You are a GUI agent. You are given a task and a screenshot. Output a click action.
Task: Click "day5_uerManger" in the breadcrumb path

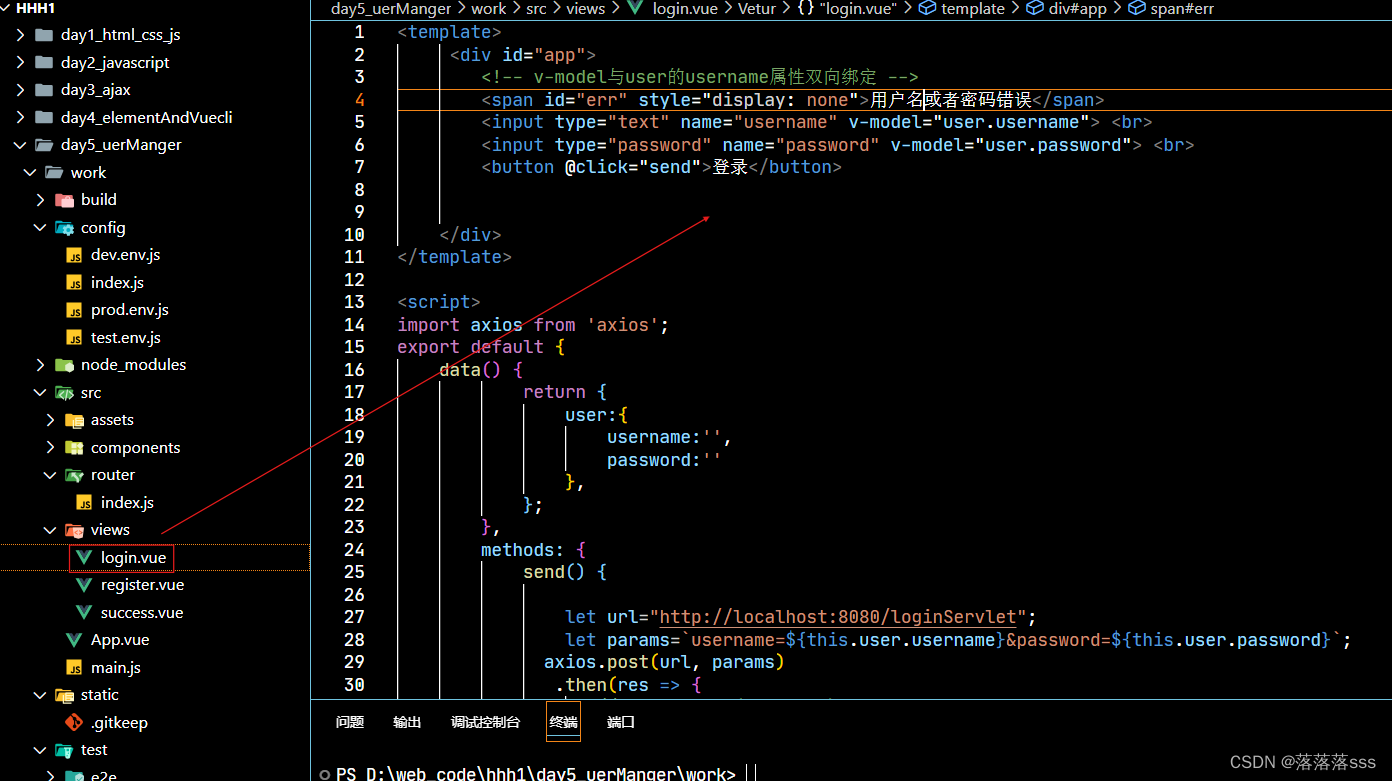coord(390,9)
